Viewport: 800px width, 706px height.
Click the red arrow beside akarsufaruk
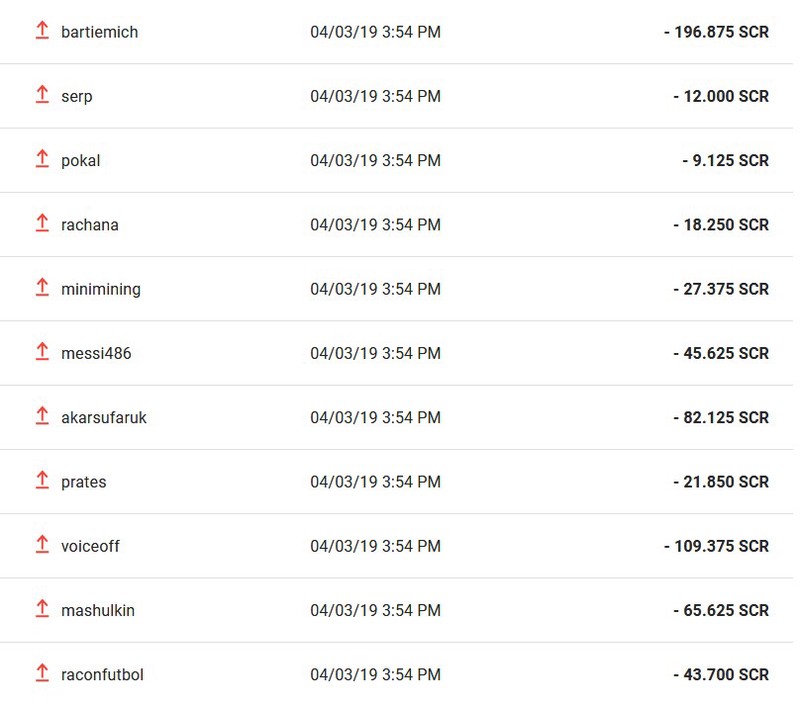click(x=42, y=416)
